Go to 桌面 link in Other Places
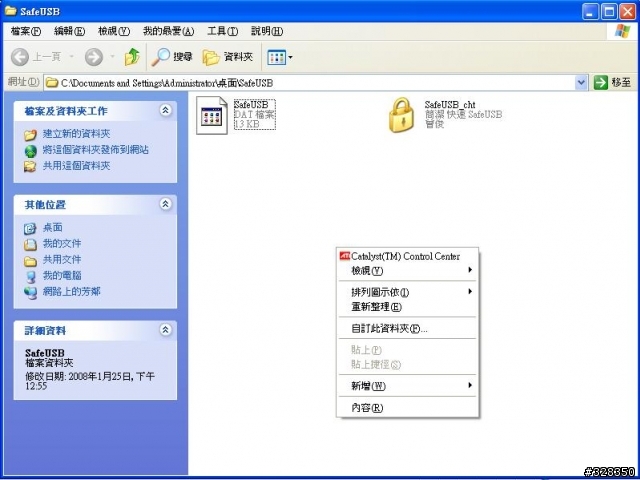The width and height of the screenshot is (640, 480). click(x=53, y=227)
